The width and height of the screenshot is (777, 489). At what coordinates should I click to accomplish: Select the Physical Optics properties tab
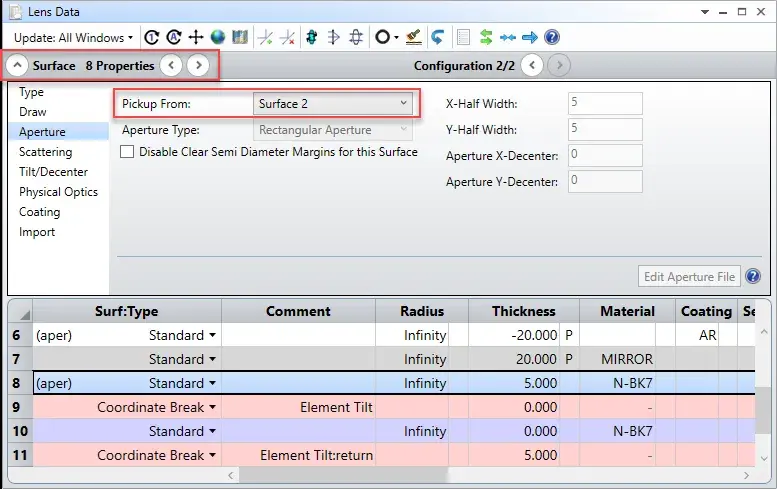click(x=58, y=192)
